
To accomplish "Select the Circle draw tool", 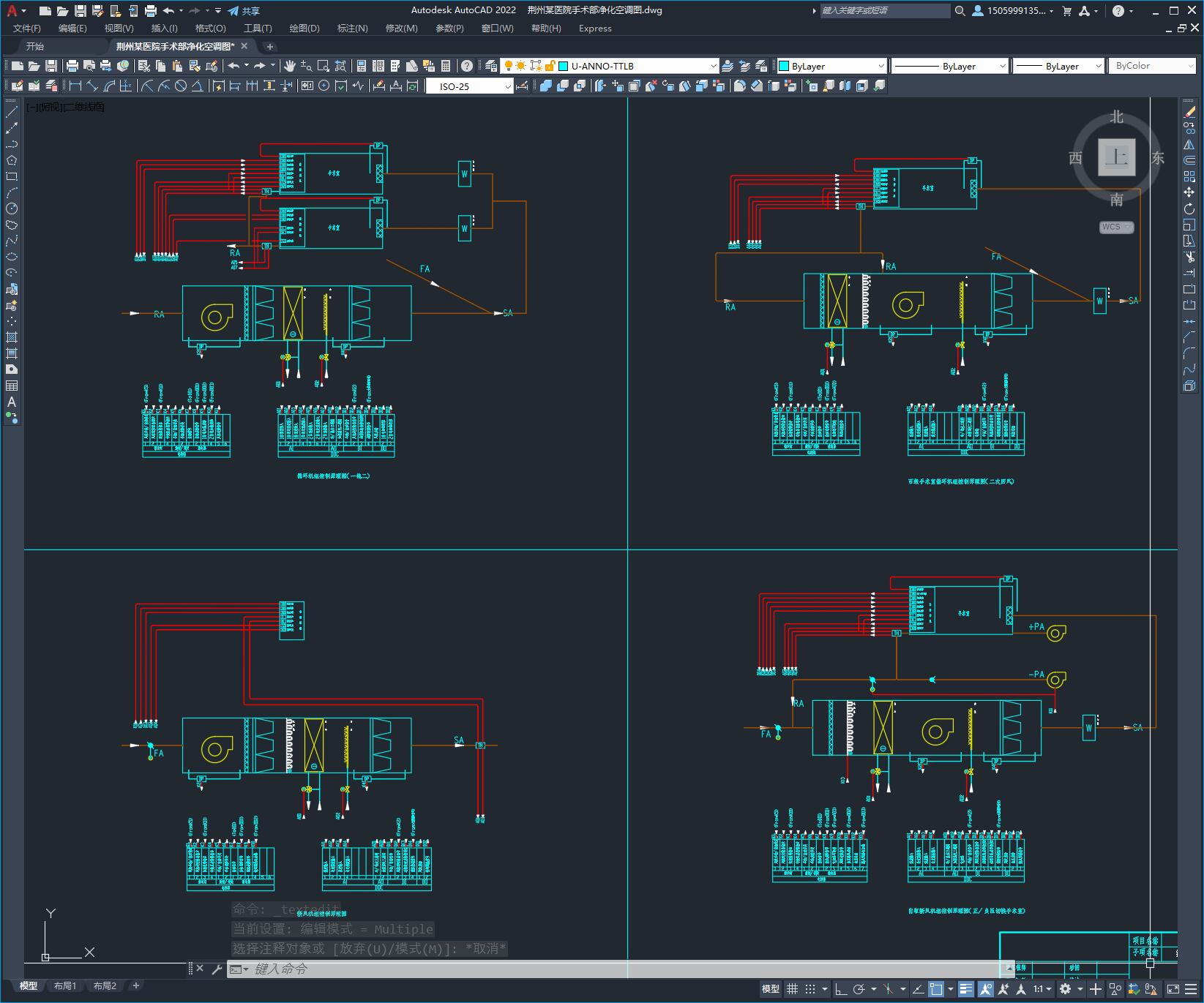I will (x=12, y=209).
